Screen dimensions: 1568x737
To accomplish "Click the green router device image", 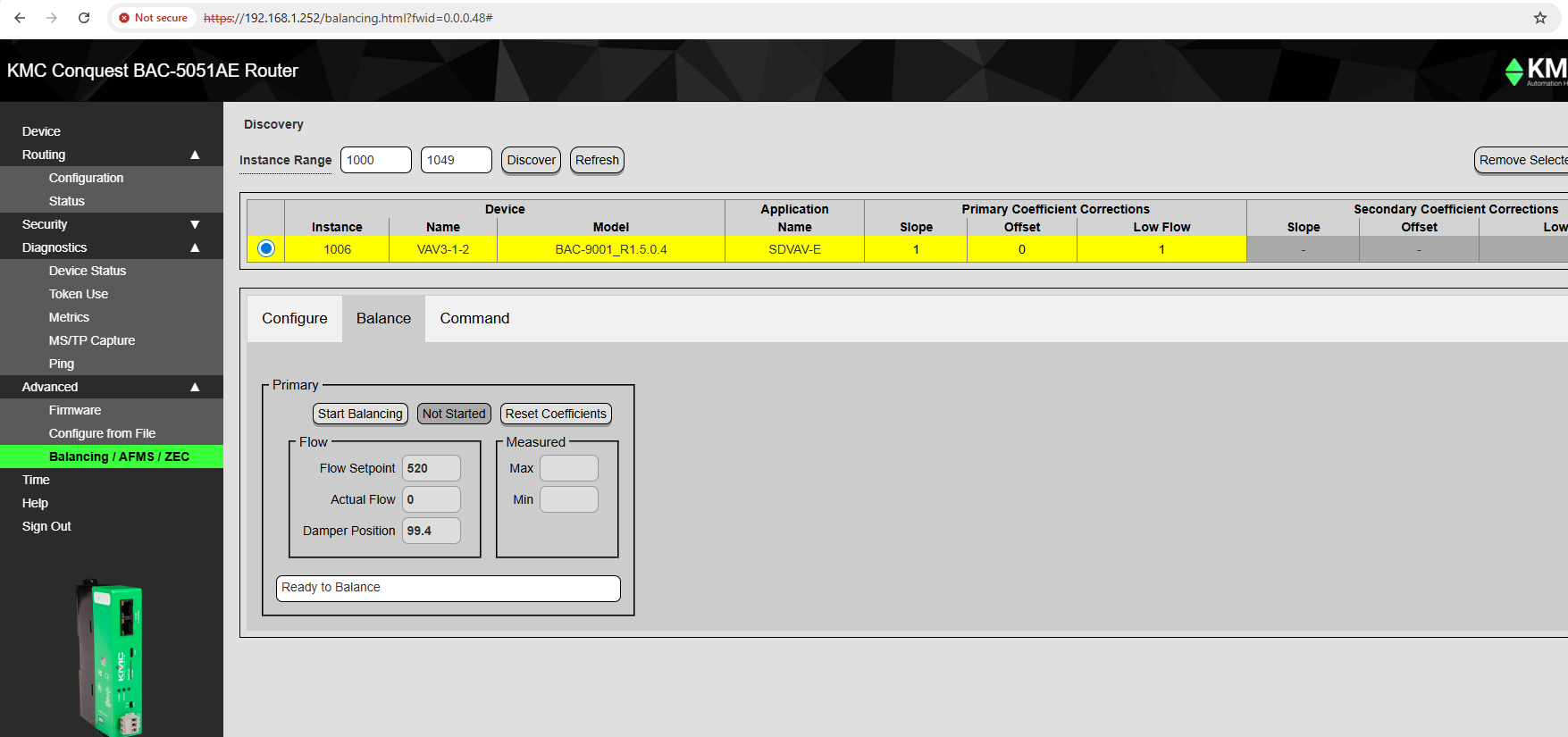I will (x=111, y=657).
